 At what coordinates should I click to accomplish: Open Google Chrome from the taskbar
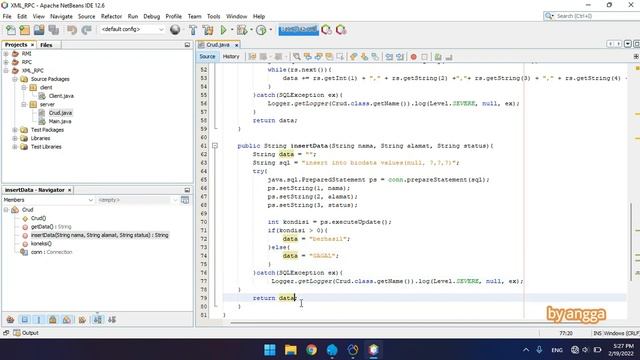(311, 350)
